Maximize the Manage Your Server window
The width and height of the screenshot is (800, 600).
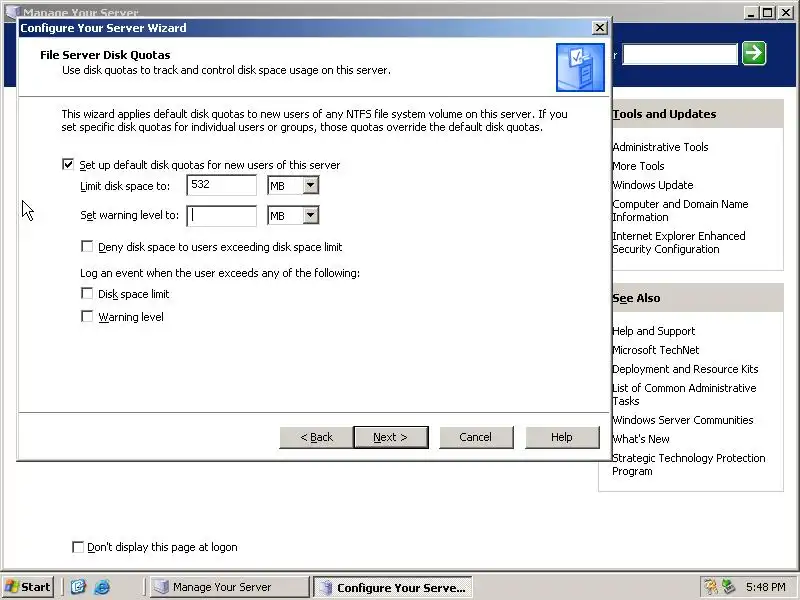point(767,13)
